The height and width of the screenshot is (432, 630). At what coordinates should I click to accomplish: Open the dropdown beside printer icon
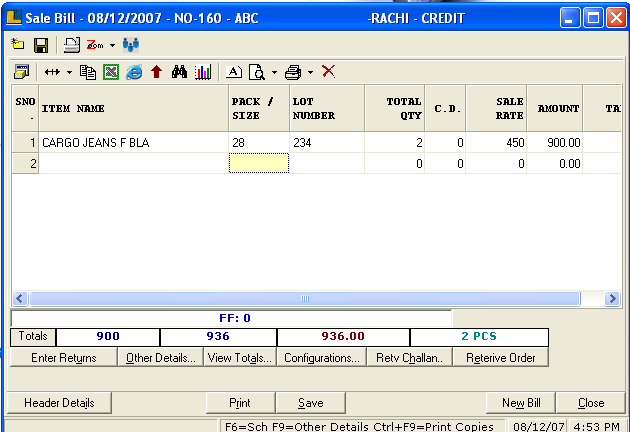pos(311,73)
